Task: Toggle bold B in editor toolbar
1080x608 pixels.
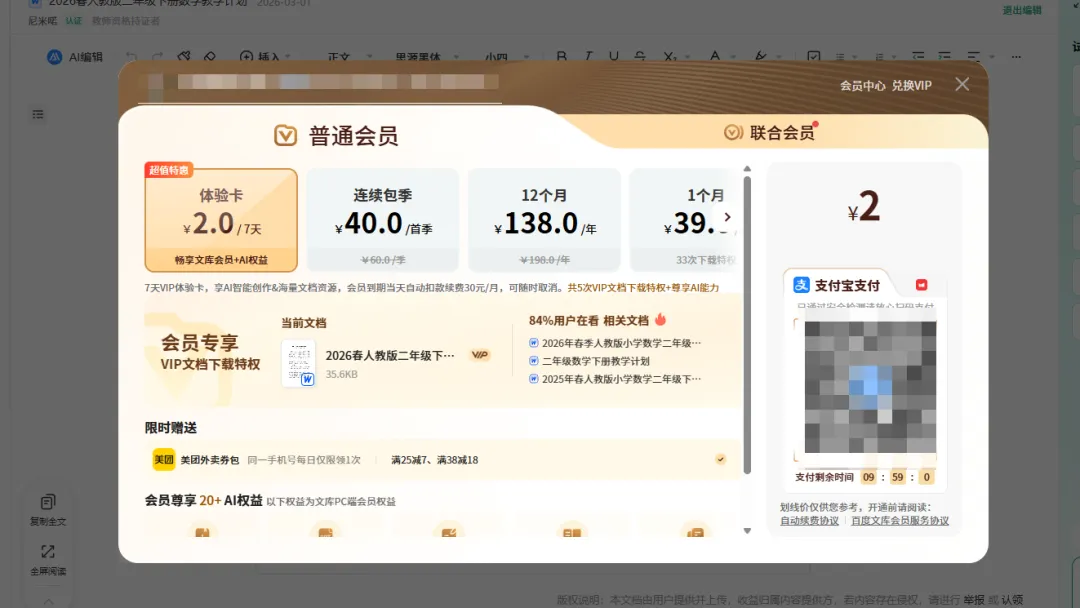Action: tap(561, 56)
